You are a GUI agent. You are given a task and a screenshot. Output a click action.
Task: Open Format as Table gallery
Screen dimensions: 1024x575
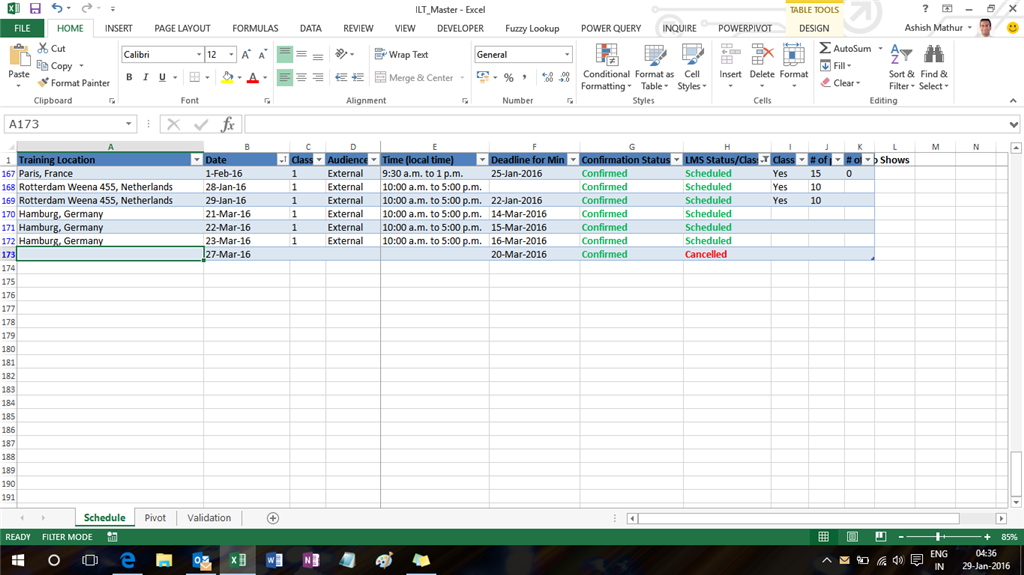pyautogui.click(x=654, y=67)
